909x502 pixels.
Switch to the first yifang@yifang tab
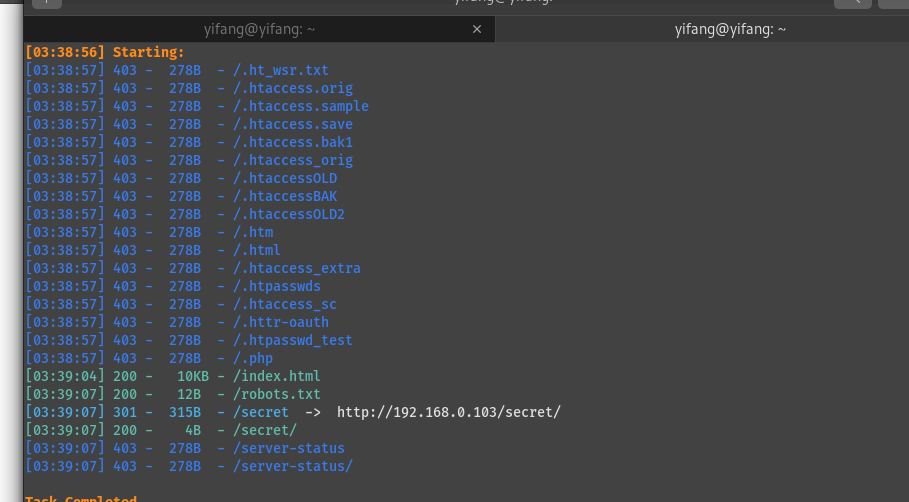[259, 29]
